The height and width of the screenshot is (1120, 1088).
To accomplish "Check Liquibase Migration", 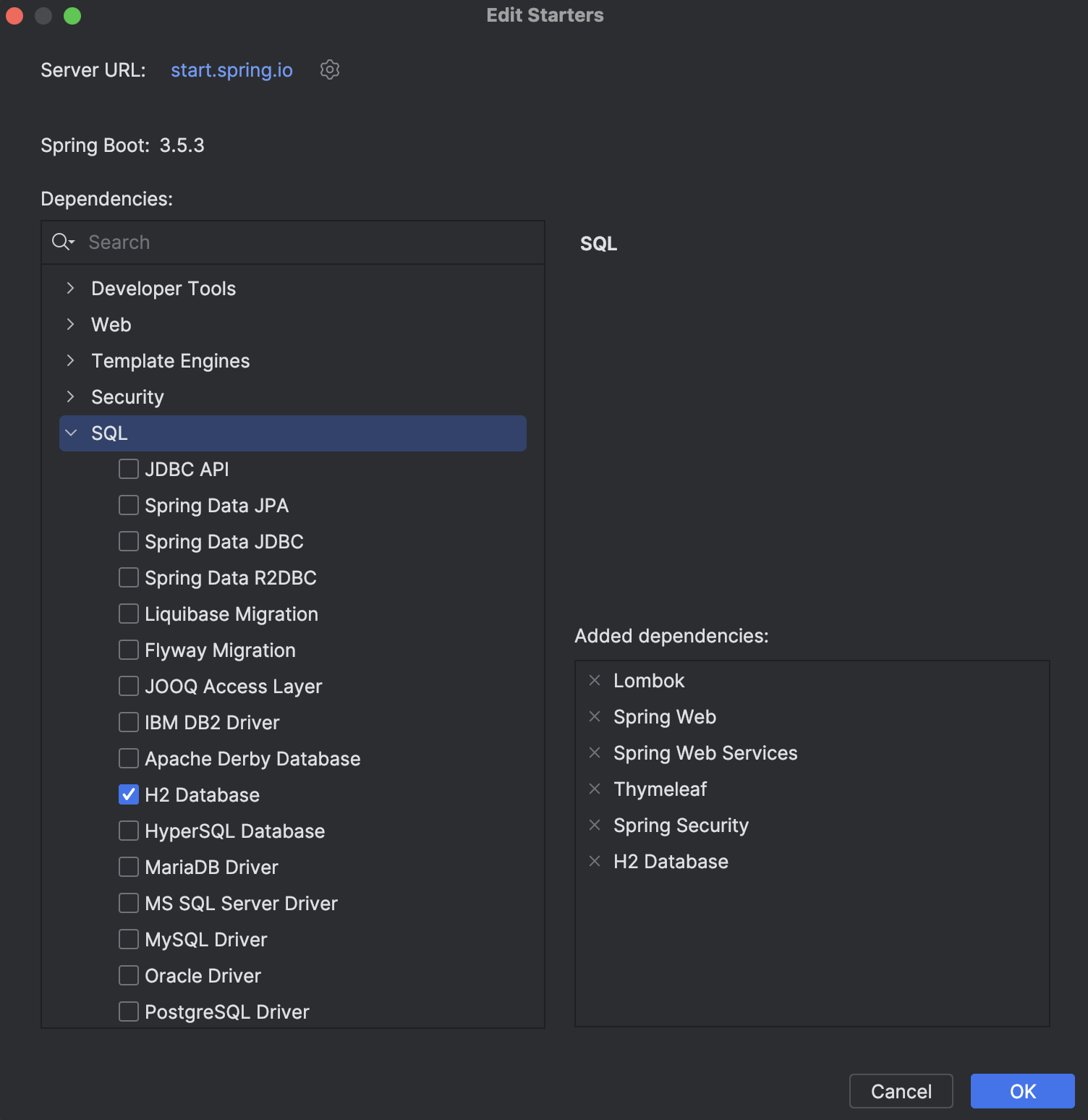I will coord(129,614).
